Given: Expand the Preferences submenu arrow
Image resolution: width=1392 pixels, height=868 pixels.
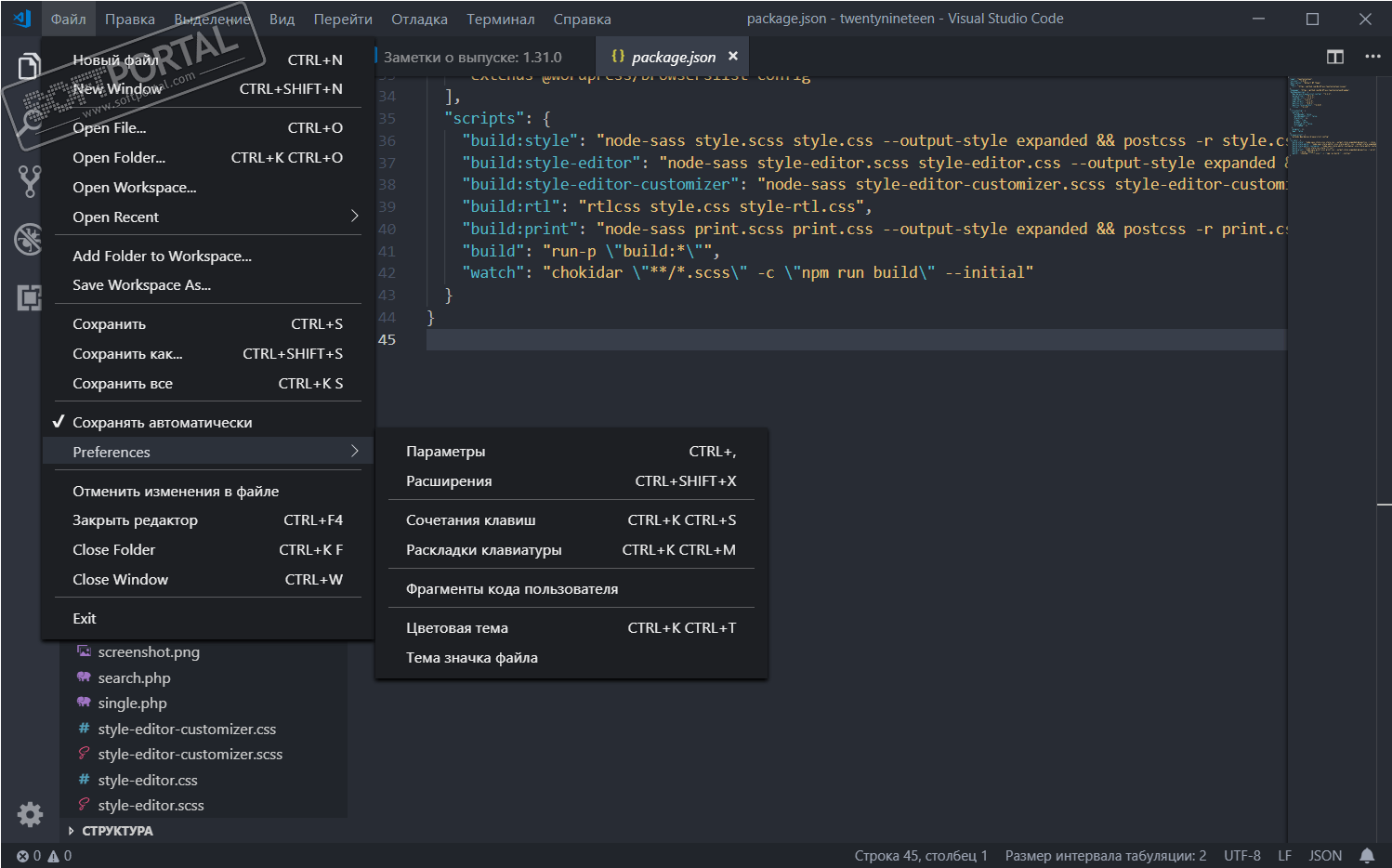Looking at the screenshot, I should (x=354, y=452).
